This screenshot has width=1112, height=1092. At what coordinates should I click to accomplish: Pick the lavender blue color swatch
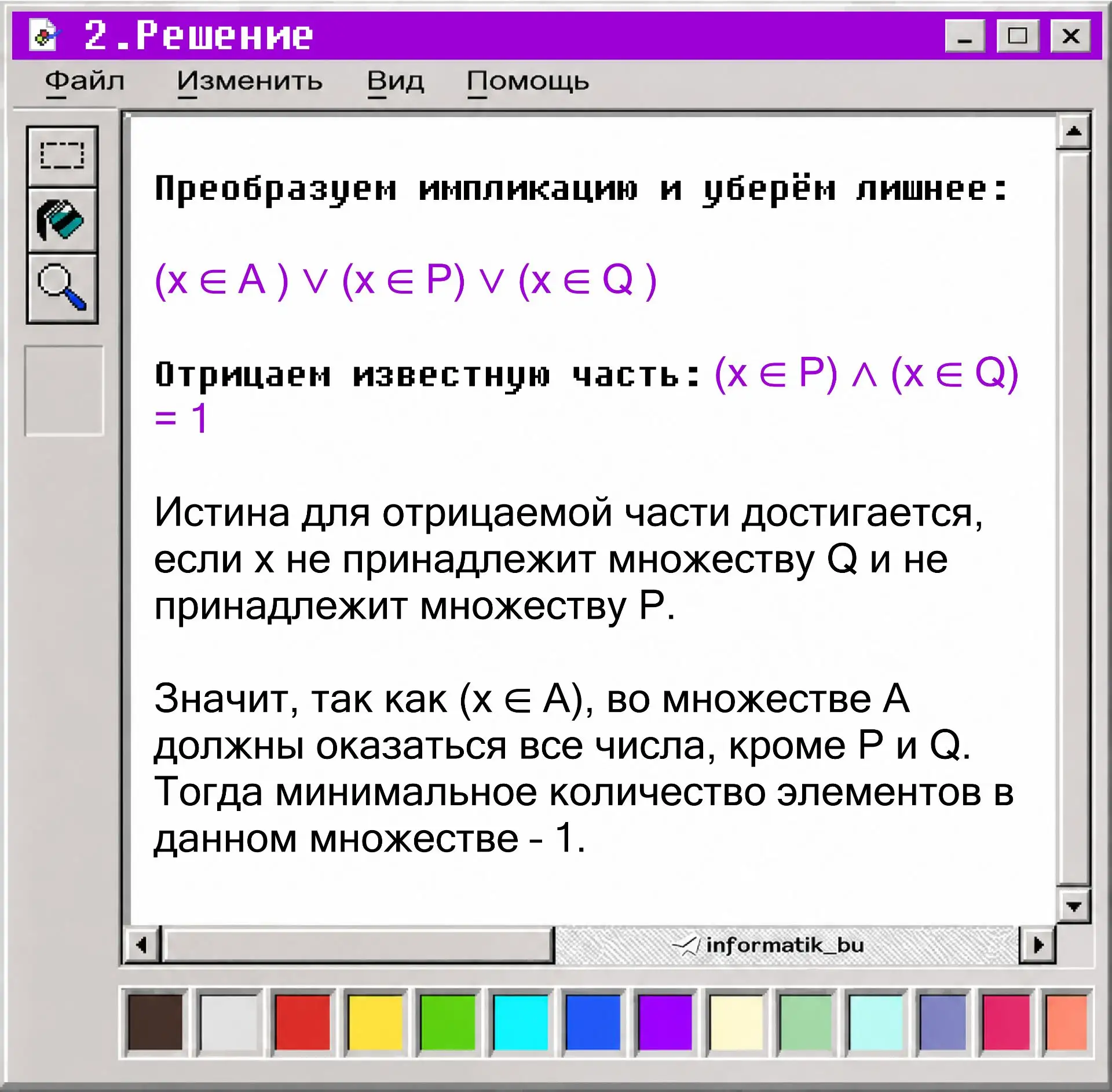[x=942, y=1022]
